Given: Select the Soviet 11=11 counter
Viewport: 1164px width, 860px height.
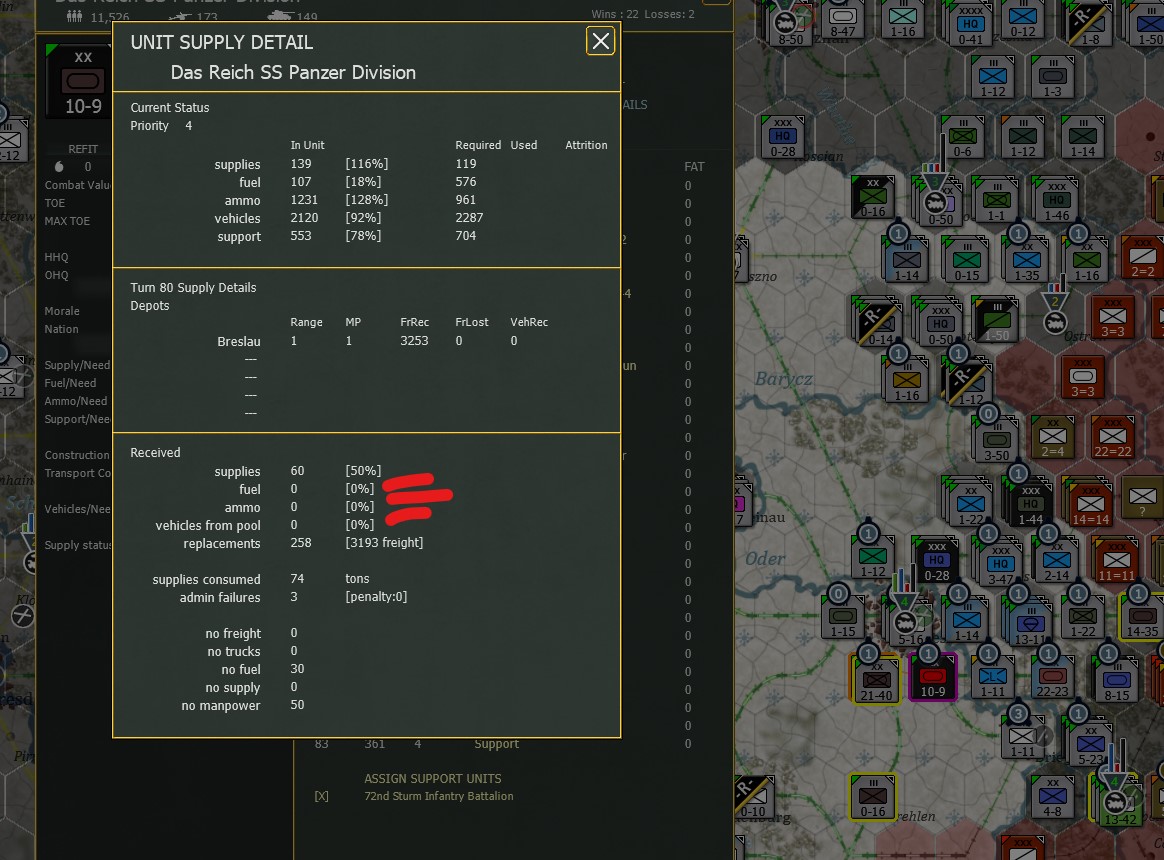Looking at the screenshot, I should [x=1116, y=562].
